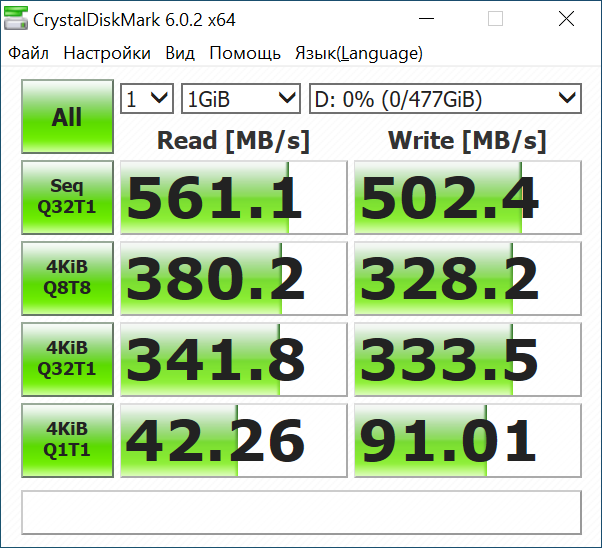The height and width of the screenshot is (548, 602).
Task: Click the 4KiB Q32T1 read result 341.8
Action: pyautogui.click(x=234, y=359)
